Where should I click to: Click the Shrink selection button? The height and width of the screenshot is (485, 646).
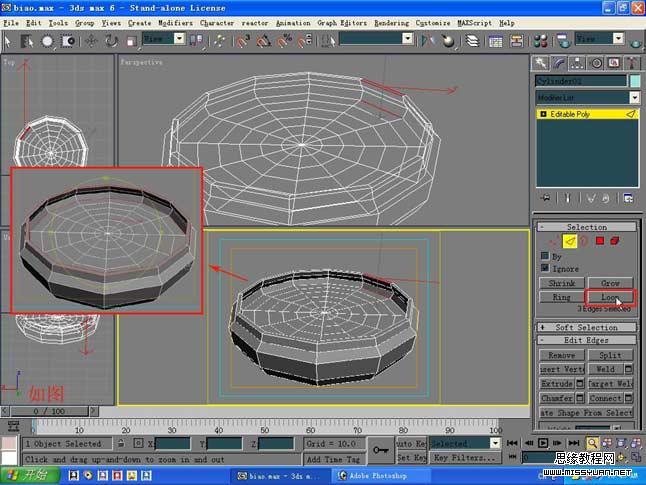(562, 283)
